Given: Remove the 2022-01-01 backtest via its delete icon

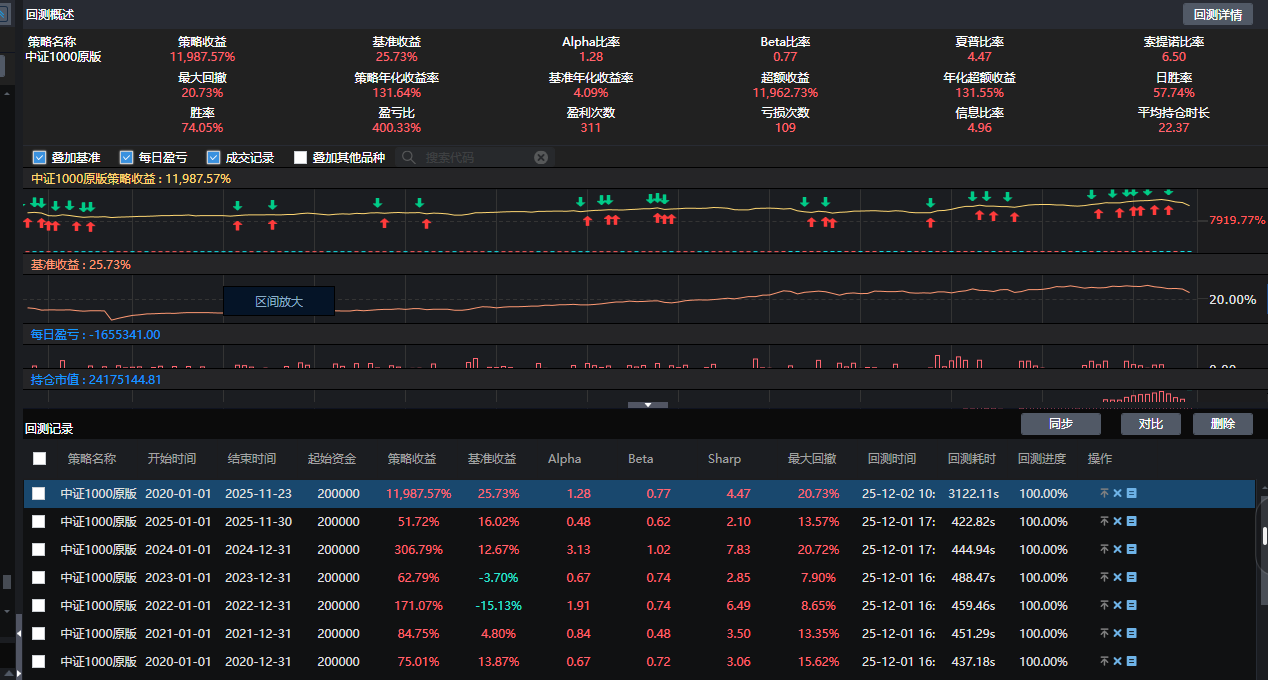Looking at the screenshot, I should click(1117, 605).
